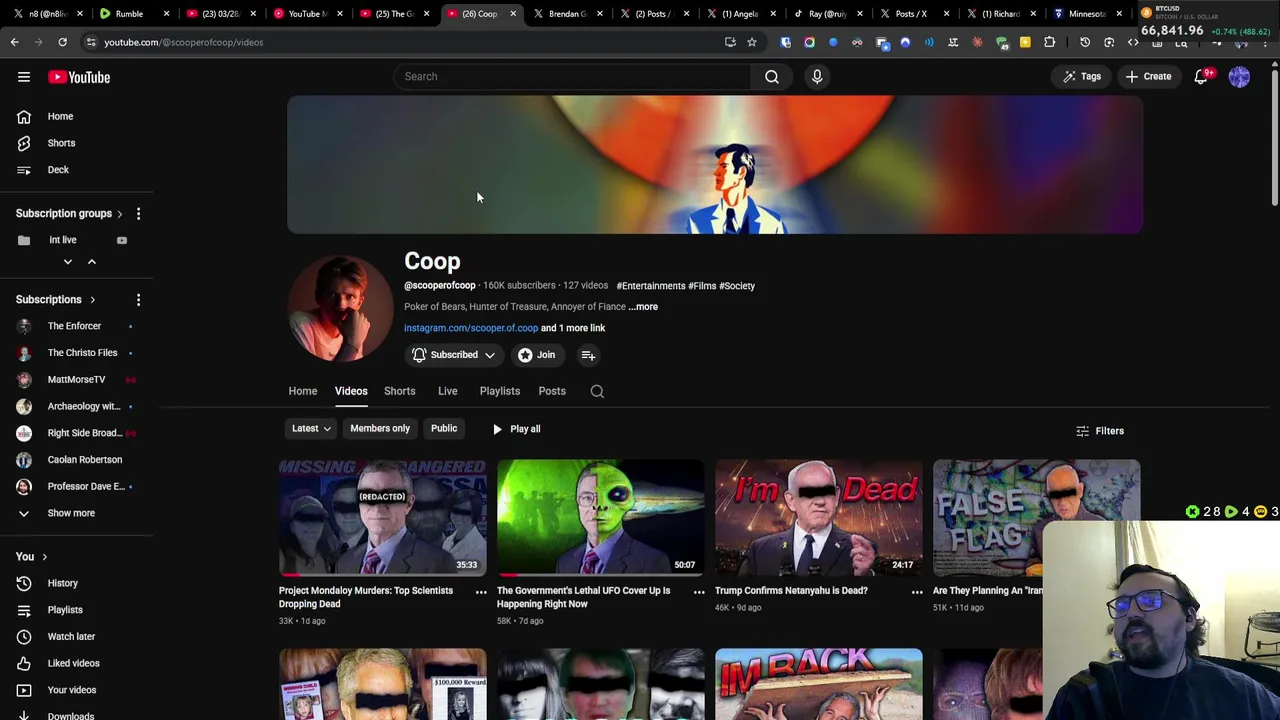Open the Subscribed notification dropdown

click(x=453, y=355)
